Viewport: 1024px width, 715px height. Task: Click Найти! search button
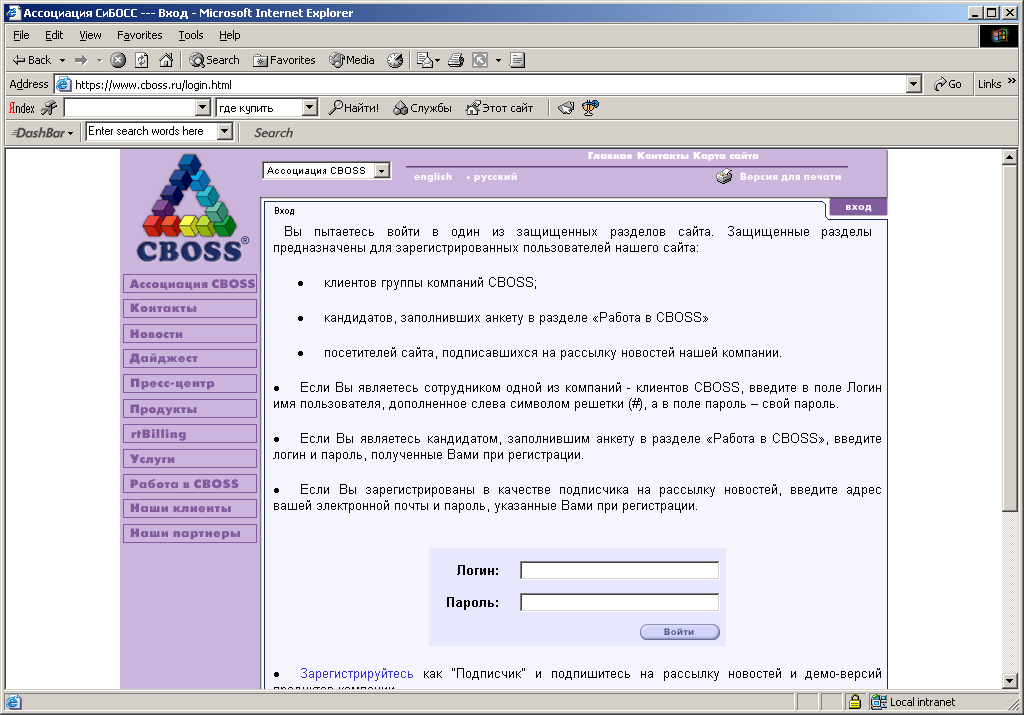353,108
